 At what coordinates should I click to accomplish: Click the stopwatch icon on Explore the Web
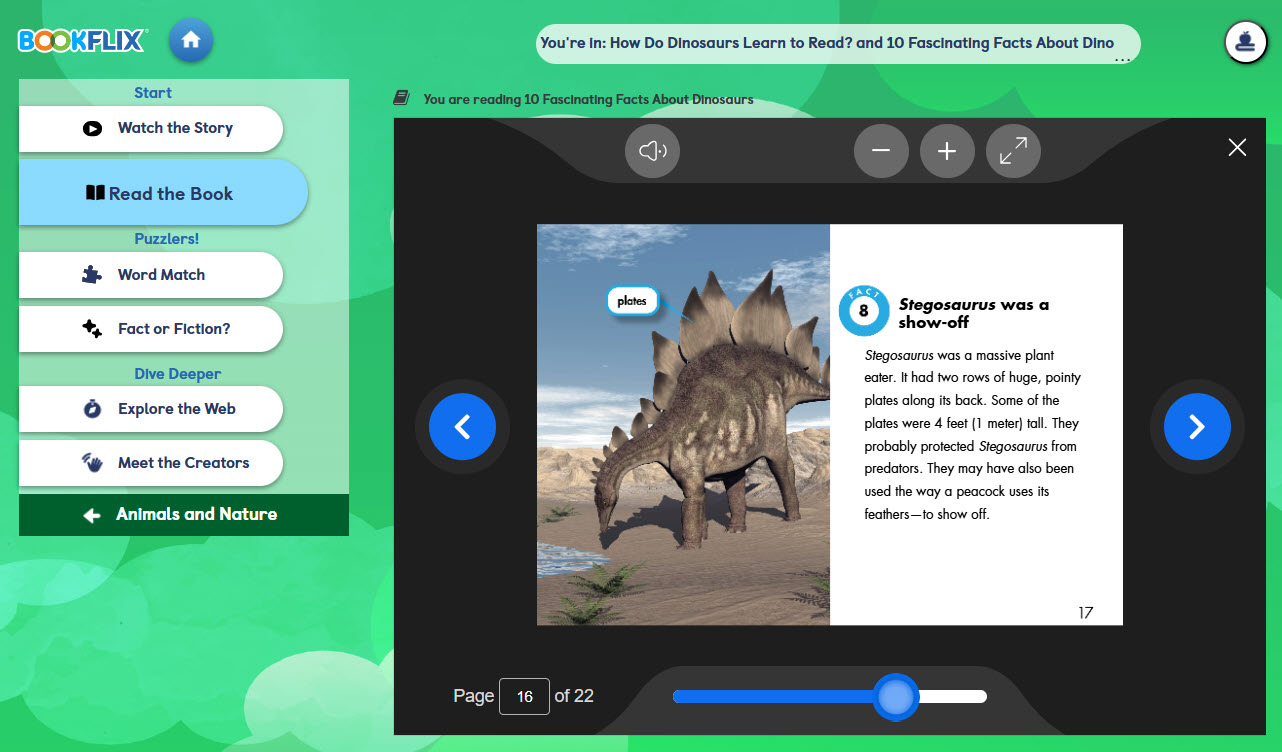92,409
